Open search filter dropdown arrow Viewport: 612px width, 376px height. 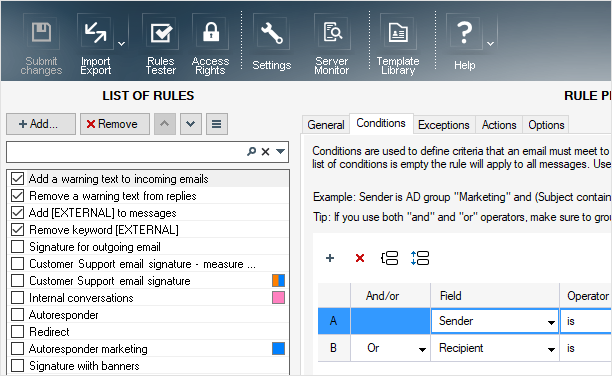pyautogui.click(x=280, y=151)
